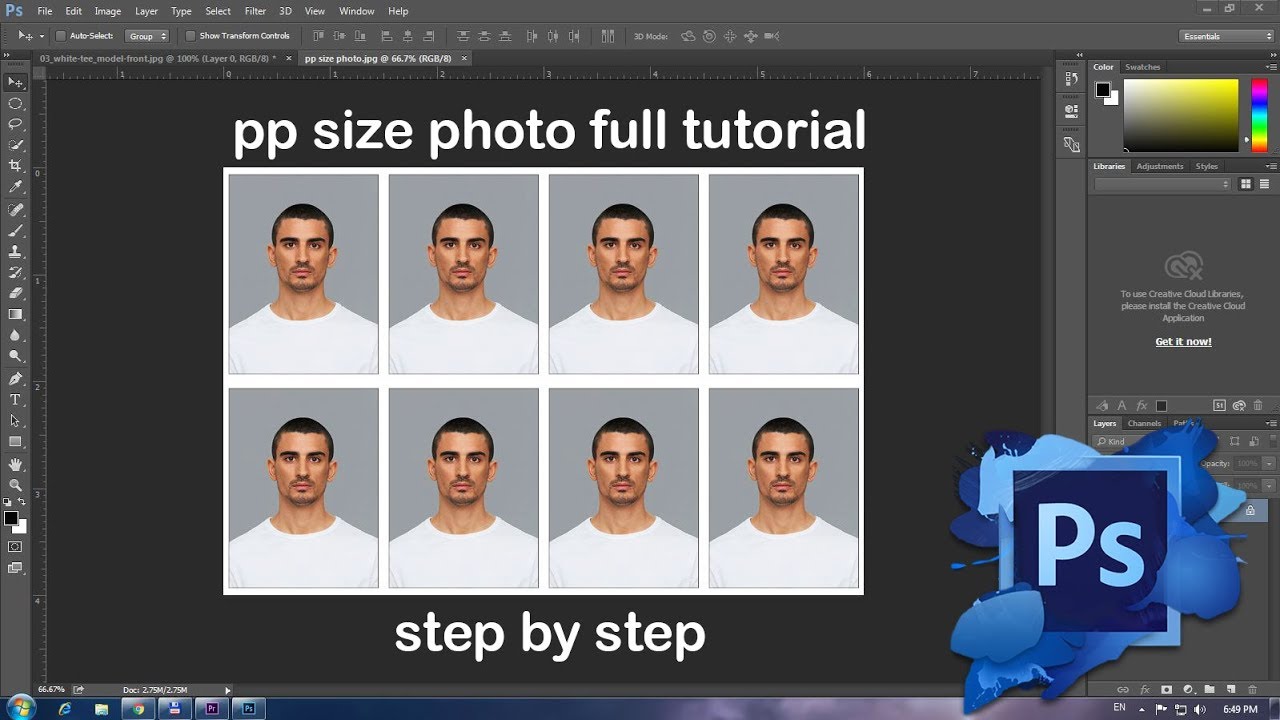
Task: Open Chrome from the taskbar
Action: click(139, 708)
